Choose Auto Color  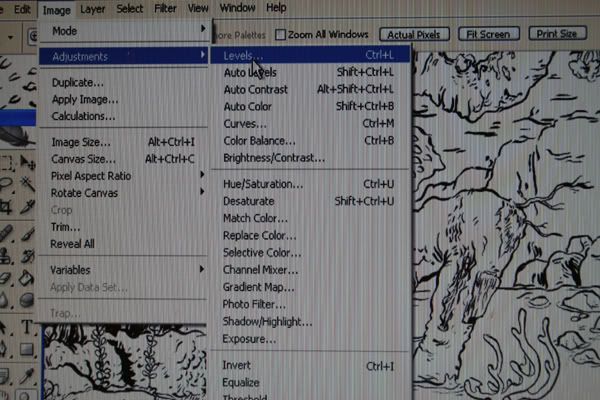310,106
